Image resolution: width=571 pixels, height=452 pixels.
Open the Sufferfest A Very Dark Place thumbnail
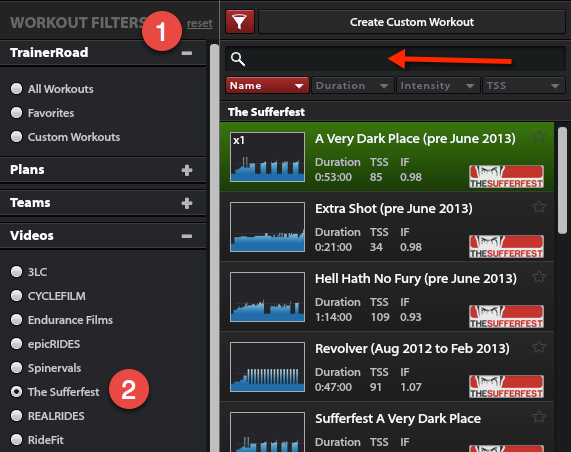point(268,432)
